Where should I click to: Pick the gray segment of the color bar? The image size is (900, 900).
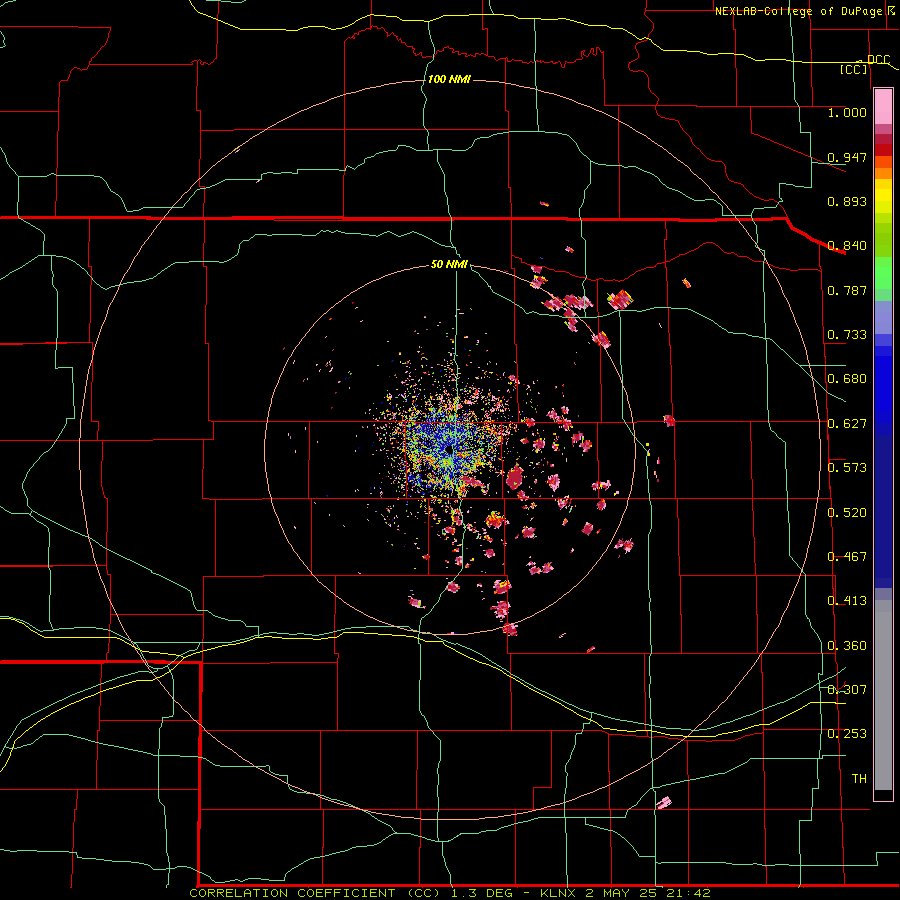click(x=883, y=695)
